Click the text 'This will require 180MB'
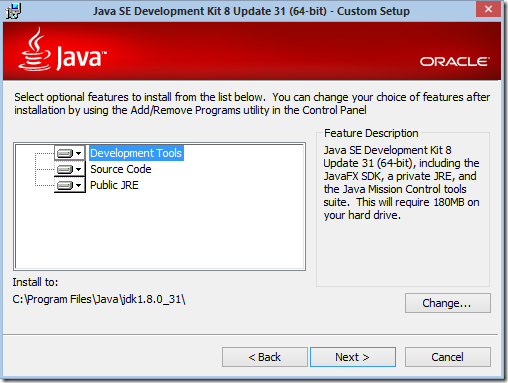This screenshot has width=508, height=383. click(x=410, y=202)
